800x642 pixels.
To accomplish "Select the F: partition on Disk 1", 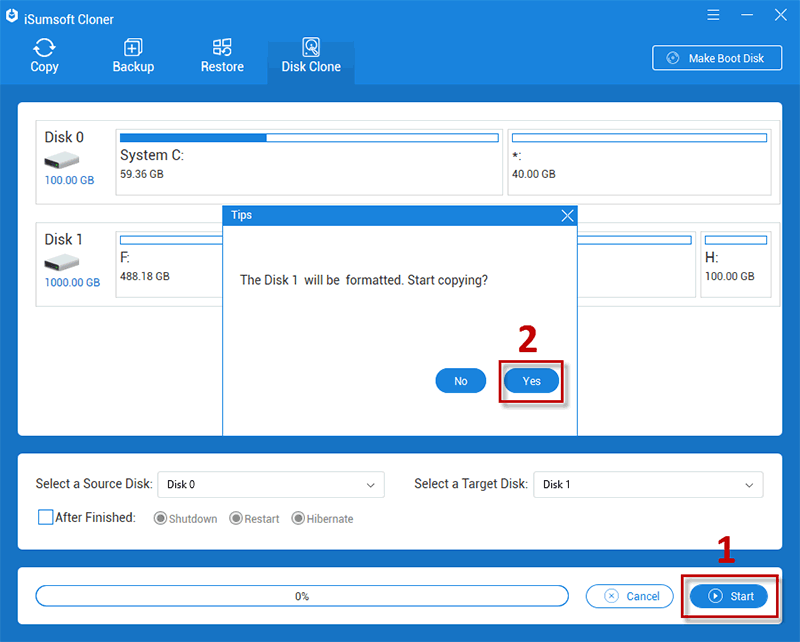I will pyautogui.click(x=169, y=264).
